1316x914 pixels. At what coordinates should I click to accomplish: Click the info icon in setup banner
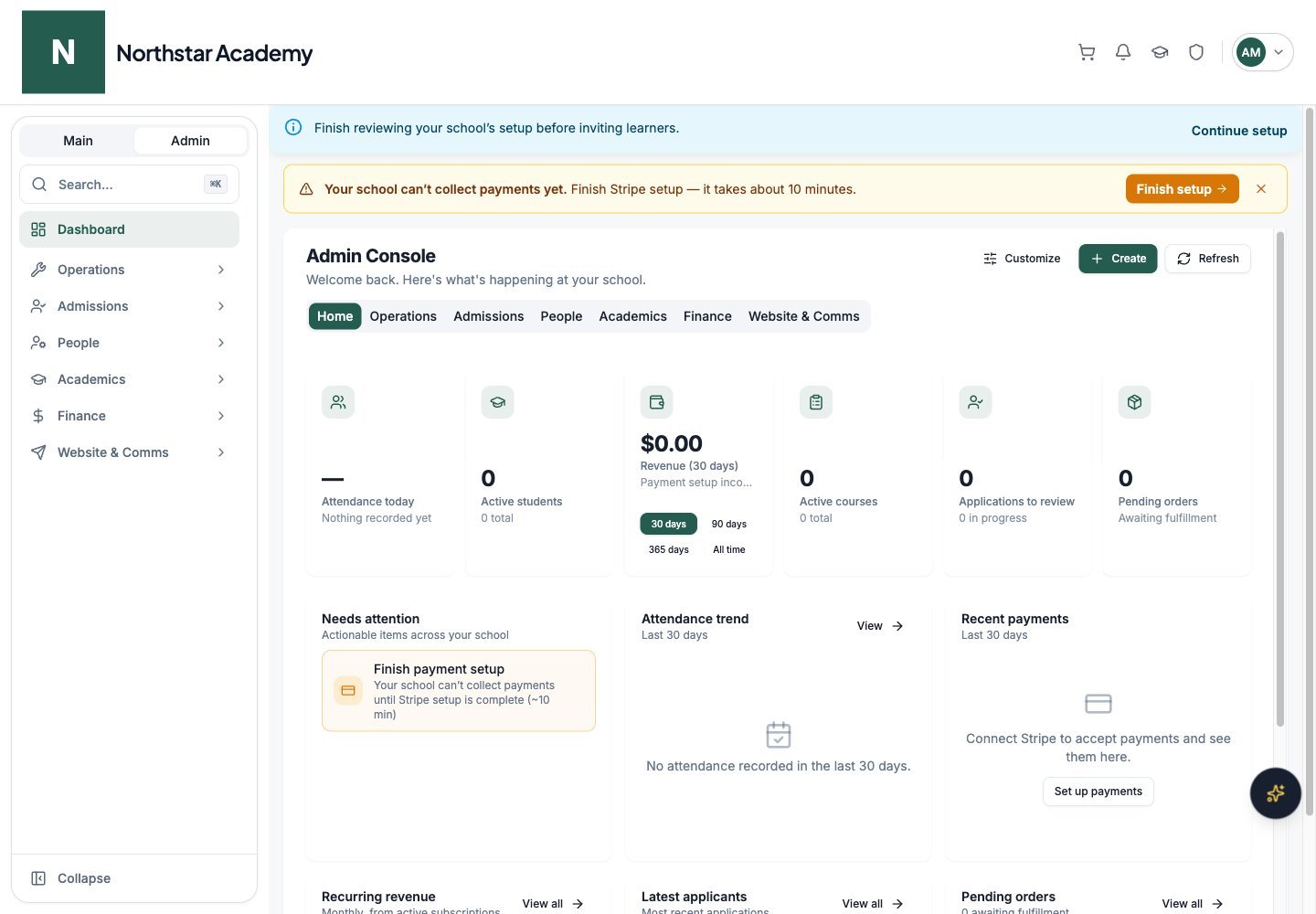[293, 128]
